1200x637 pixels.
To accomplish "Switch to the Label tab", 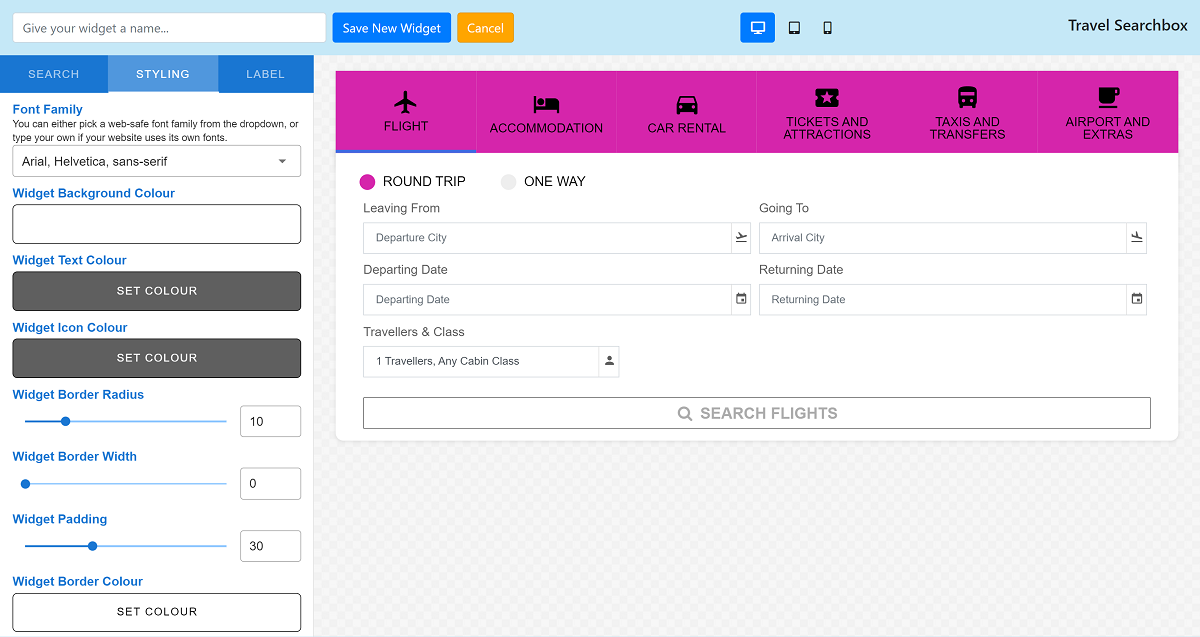I will click(x=266, y=74).
